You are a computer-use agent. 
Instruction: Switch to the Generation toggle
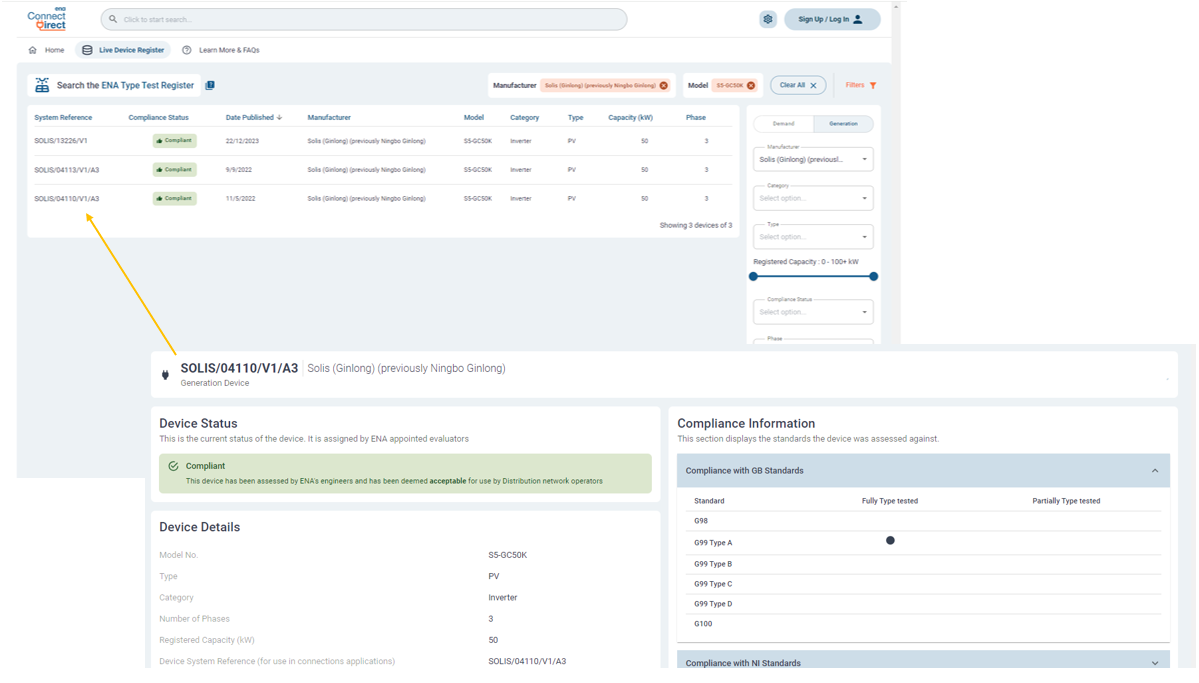843,124
